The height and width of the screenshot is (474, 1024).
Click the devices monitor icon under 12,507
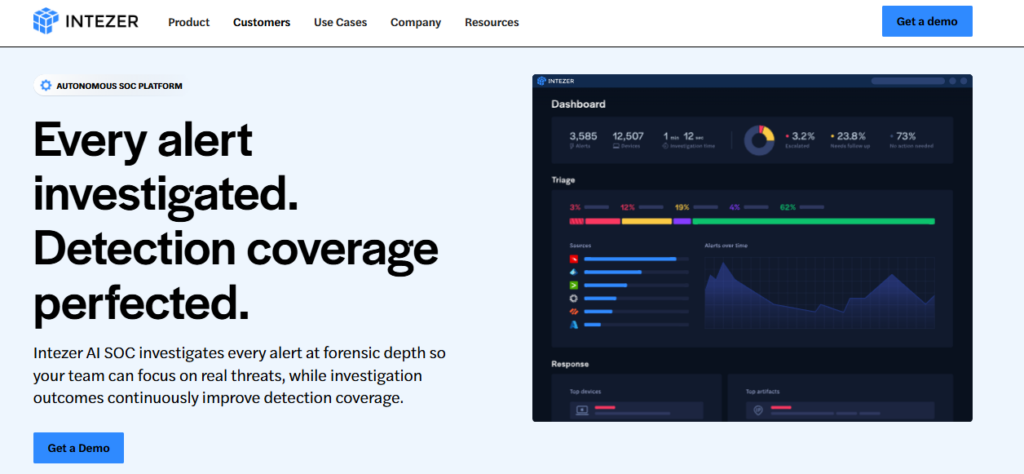615,146
